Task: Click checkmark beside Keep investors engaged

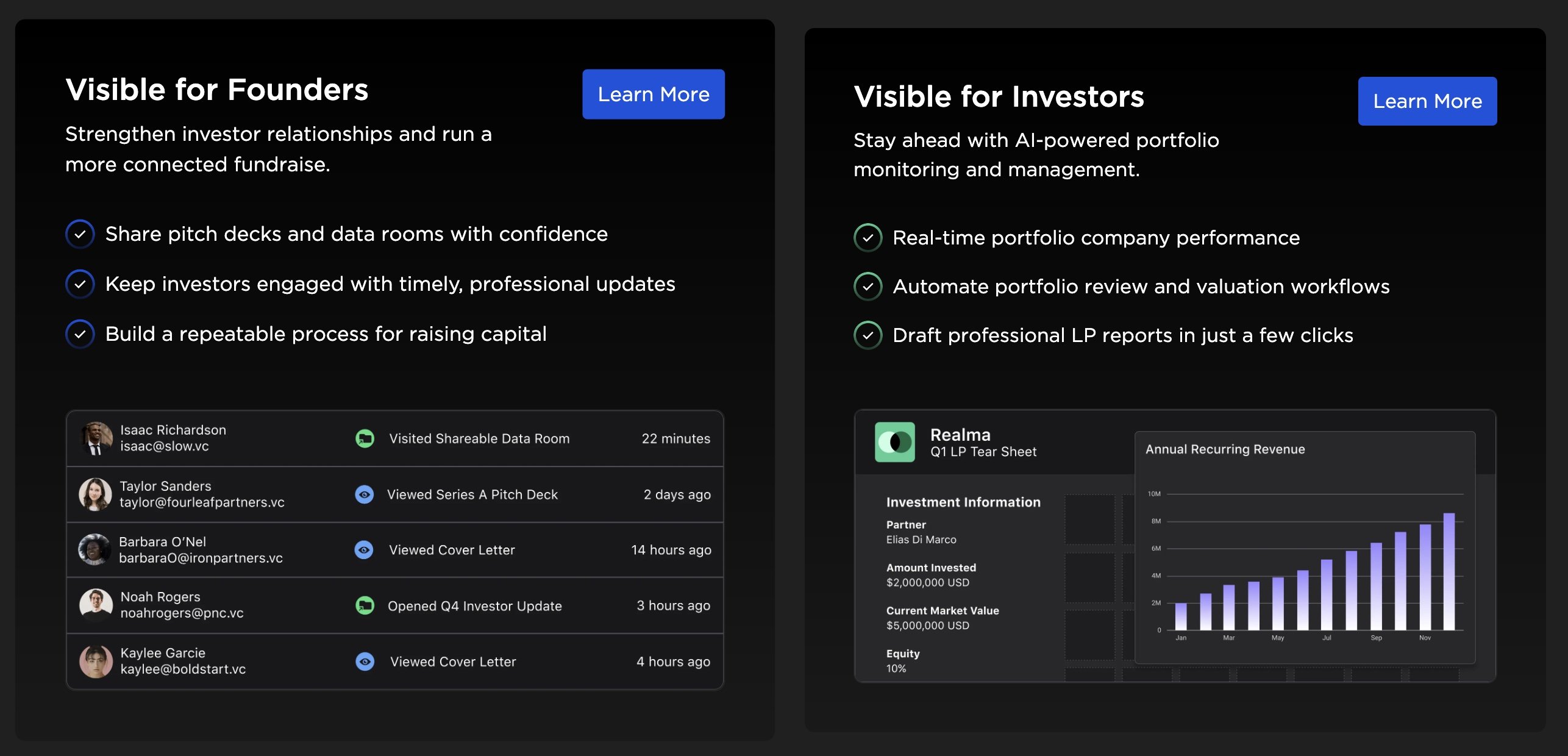Action: pos(80,284)
